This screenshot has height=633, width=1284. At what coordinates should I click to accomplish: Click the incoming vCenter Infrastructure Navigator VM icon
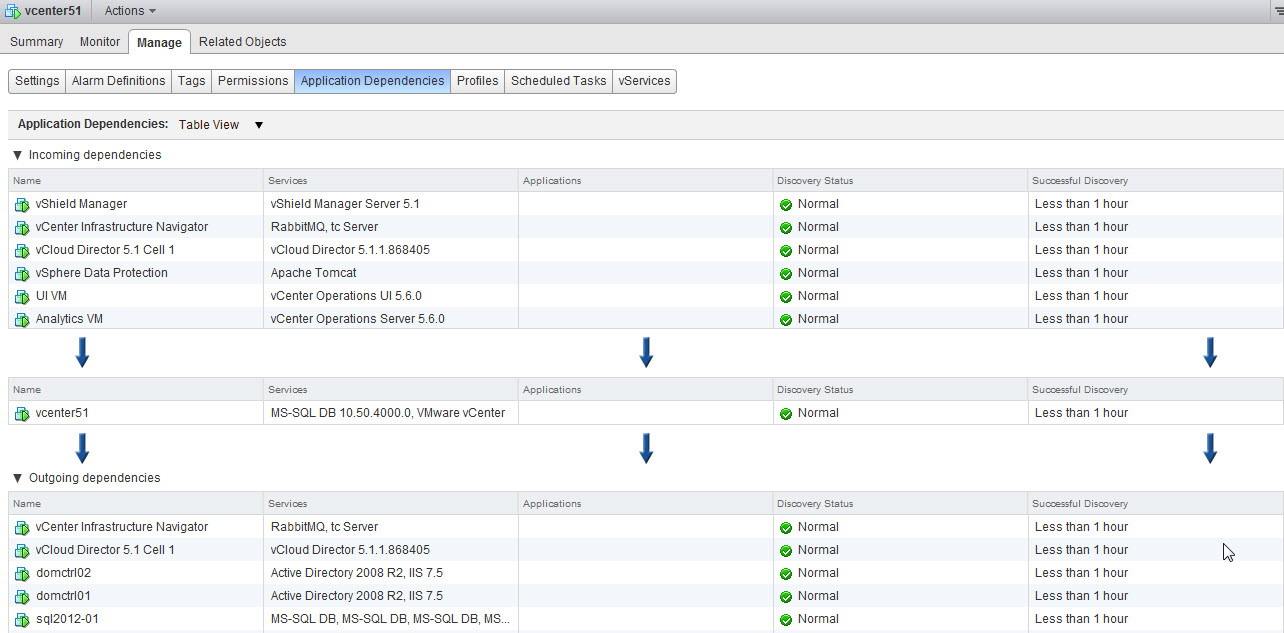(x=22, y=228)
